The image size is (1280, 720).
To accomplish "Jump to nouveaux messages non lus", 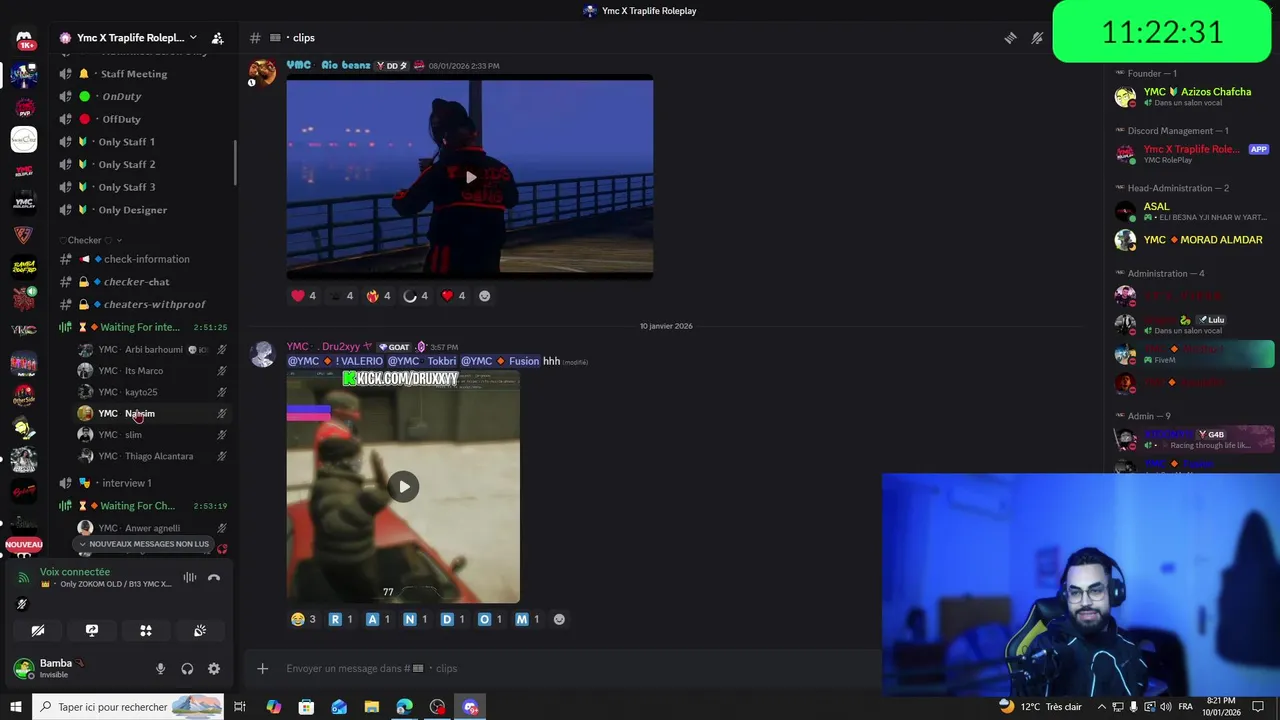I will pyautogui.click(x=143, y=544).
